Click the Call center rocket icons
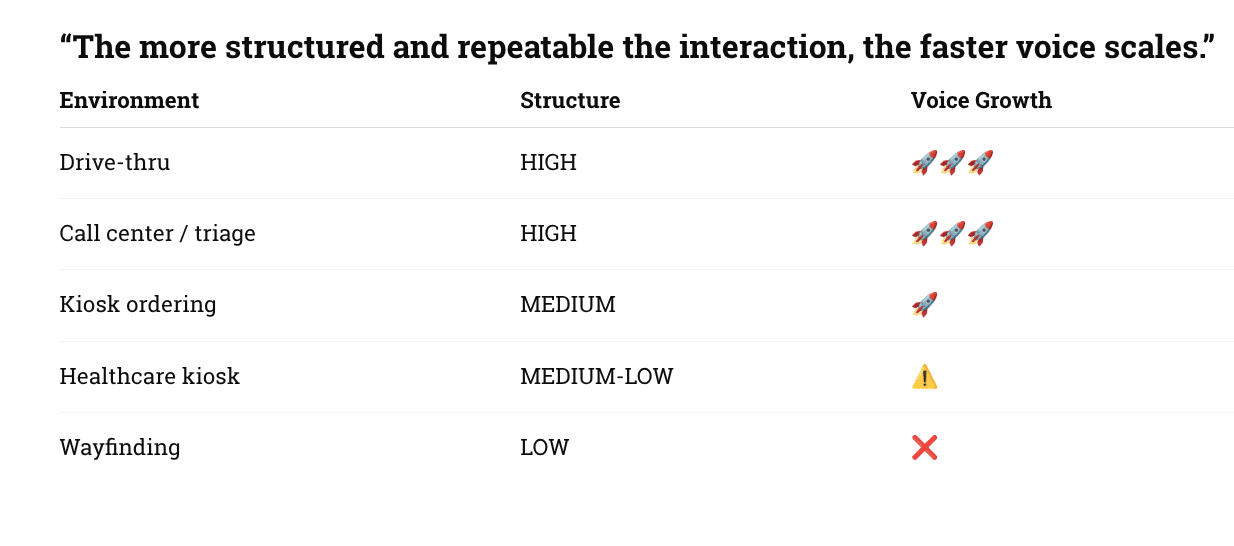This screenshot has width=1234, height=546. click(952, 234)
